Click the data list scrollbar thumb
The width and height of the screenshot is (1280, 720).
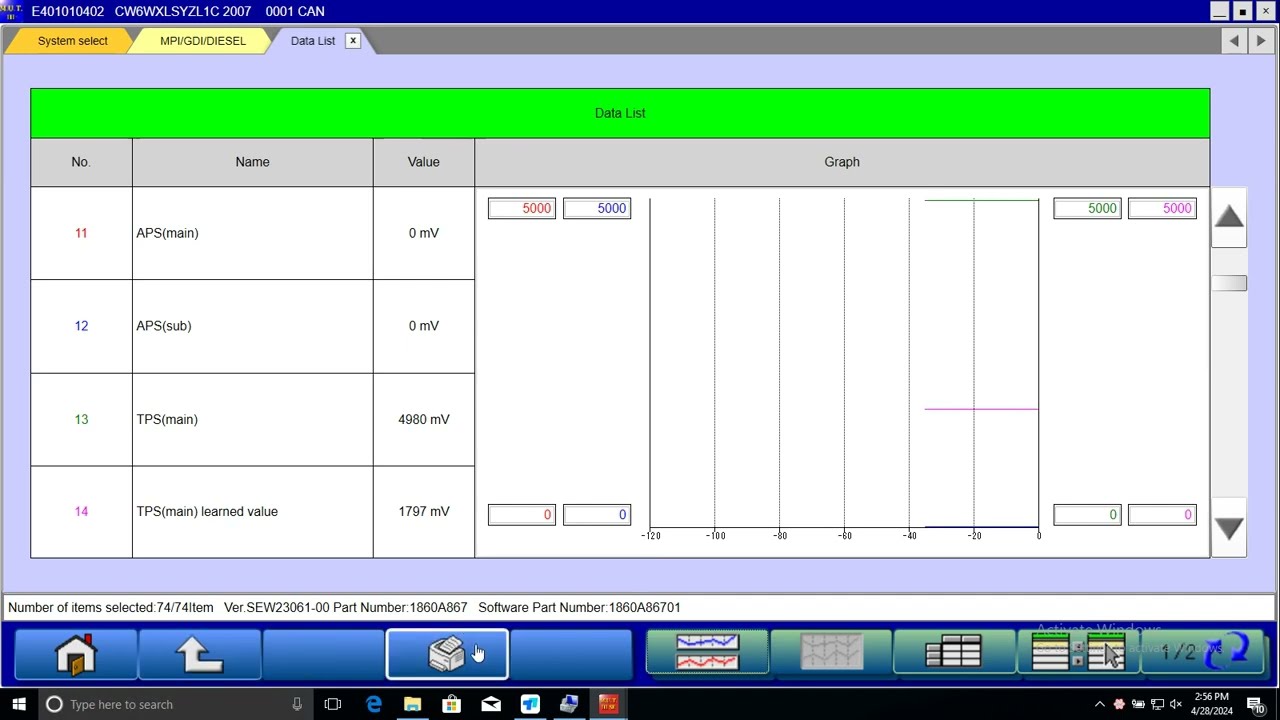point(1229,284)
